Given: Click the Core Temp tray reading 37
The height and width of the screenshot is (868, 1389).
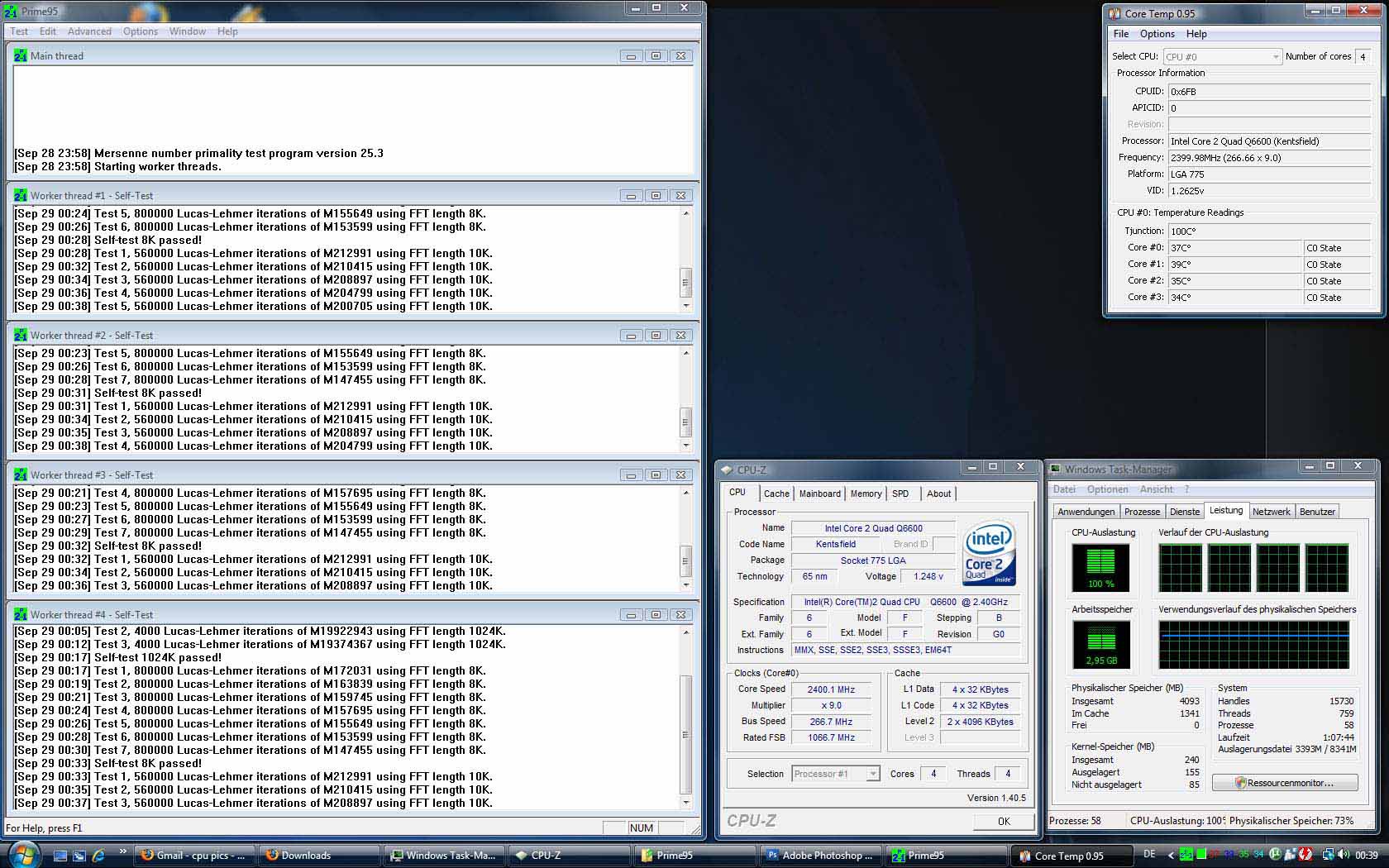Looking at the screenshot, I should 1215,855.
